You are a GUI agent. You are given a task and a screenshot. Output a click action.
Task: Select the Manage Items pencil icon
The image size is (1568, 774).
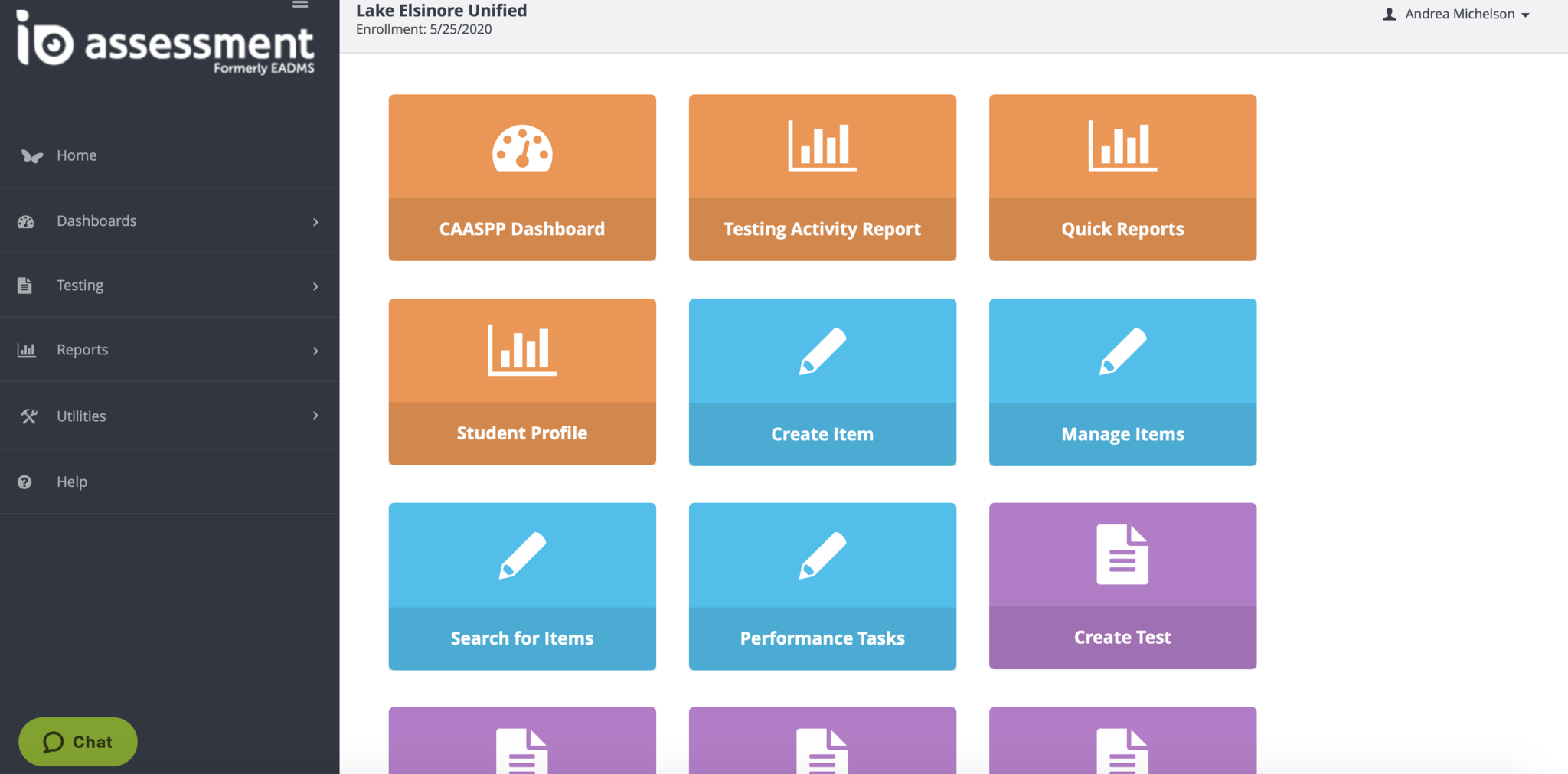1122,351
